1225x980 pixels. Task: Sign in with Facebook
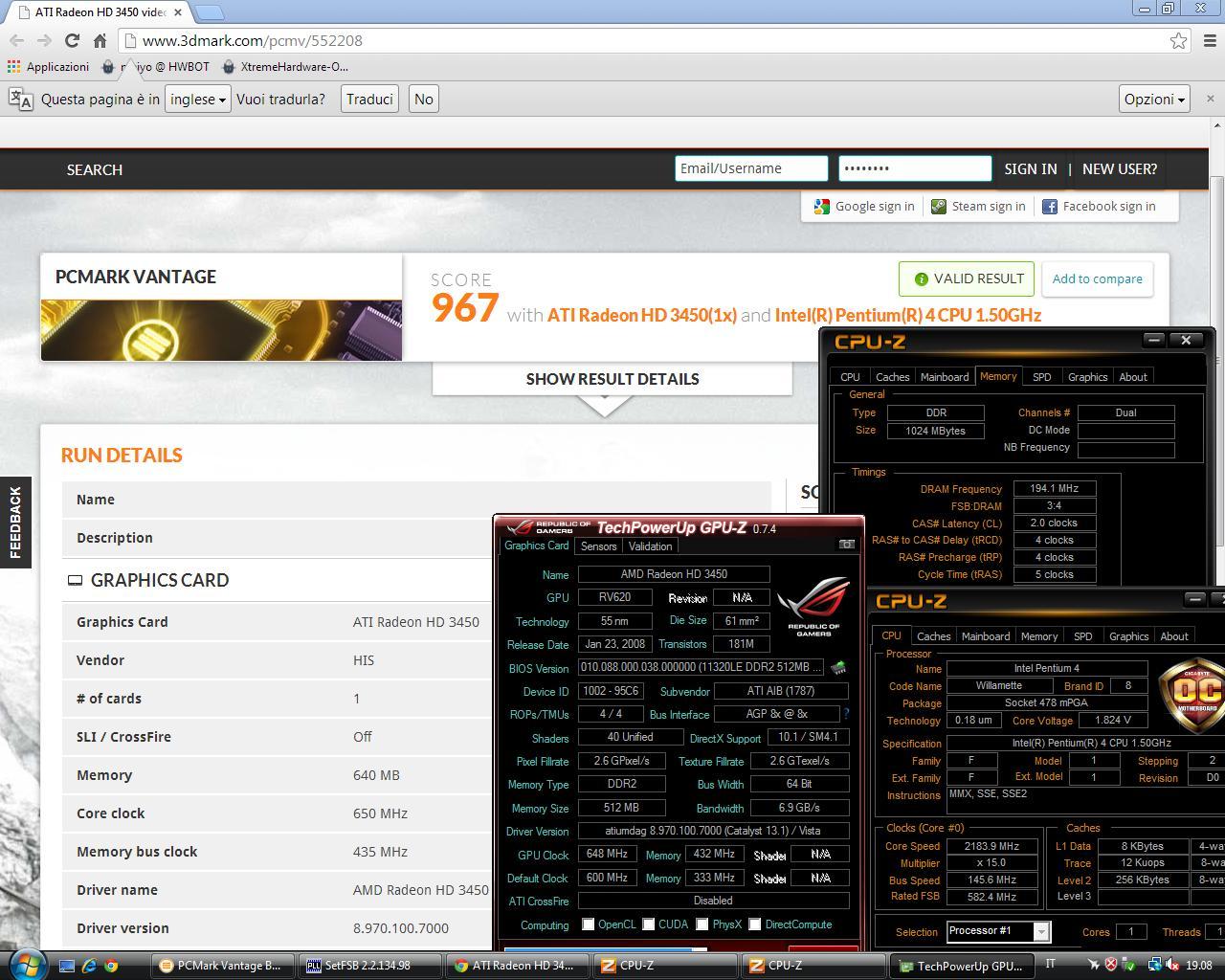tap(1099, 206)
